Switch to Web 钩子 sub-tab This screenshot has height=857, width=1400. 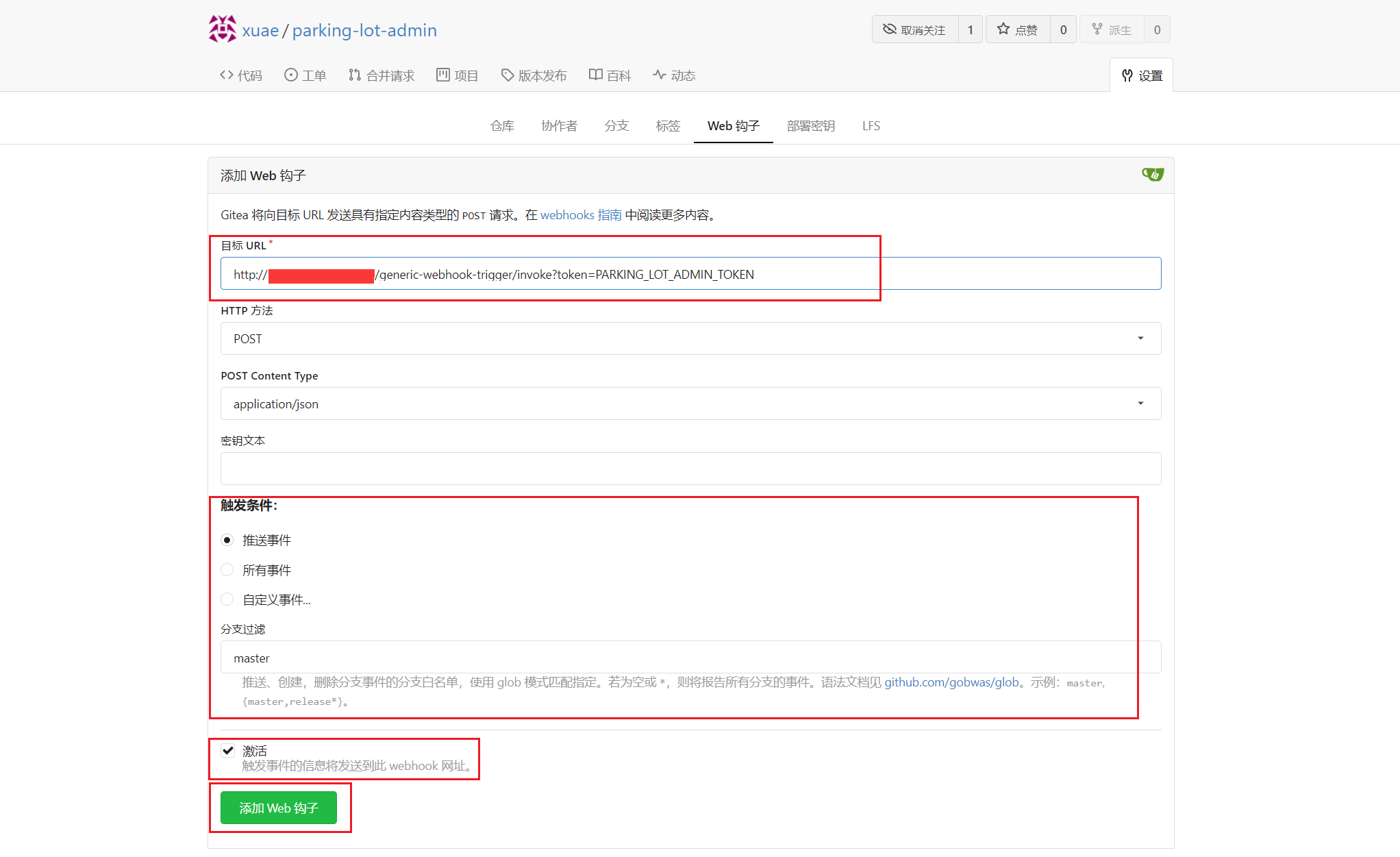pos(734,126)
